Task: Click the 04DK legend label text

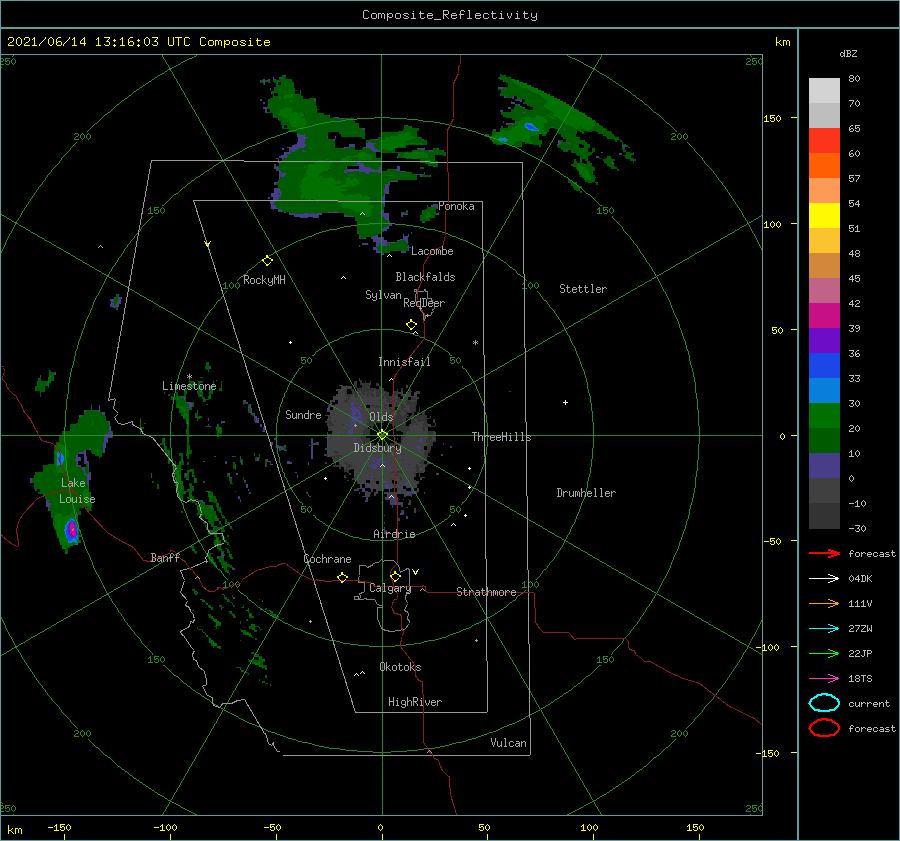Action: [x=860, y=578]
